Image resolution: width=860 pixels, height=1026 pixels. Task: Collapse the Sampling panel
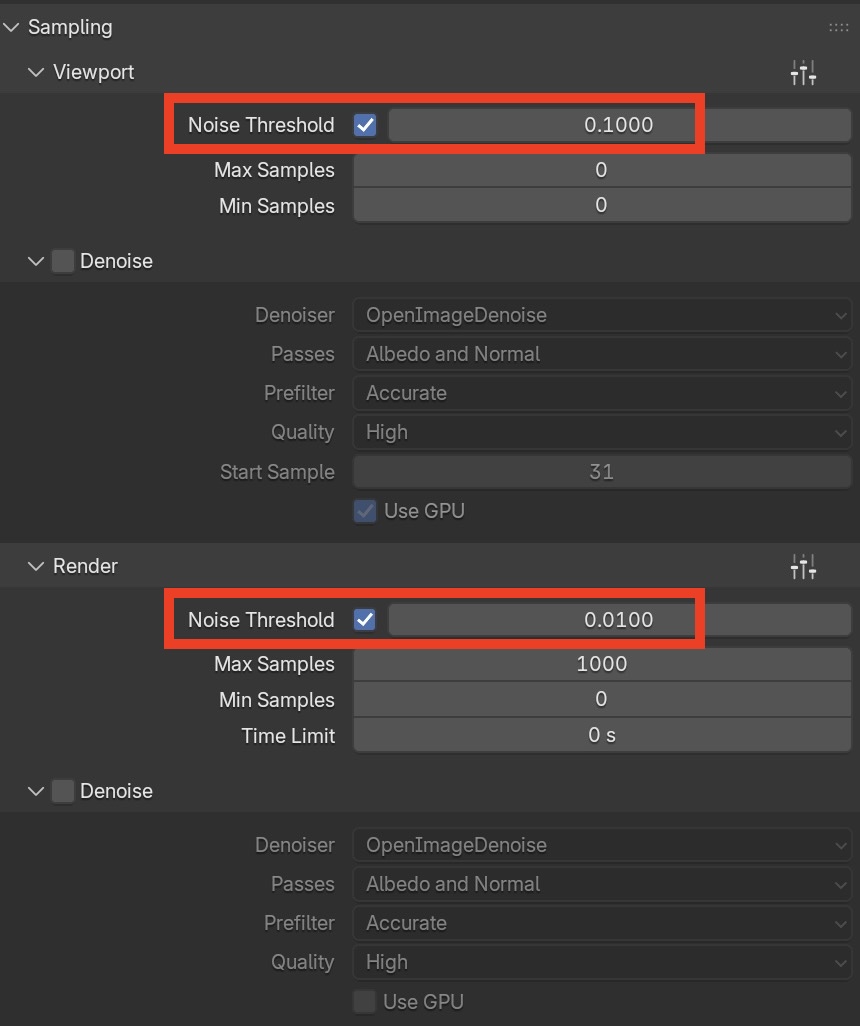[11, 27]
